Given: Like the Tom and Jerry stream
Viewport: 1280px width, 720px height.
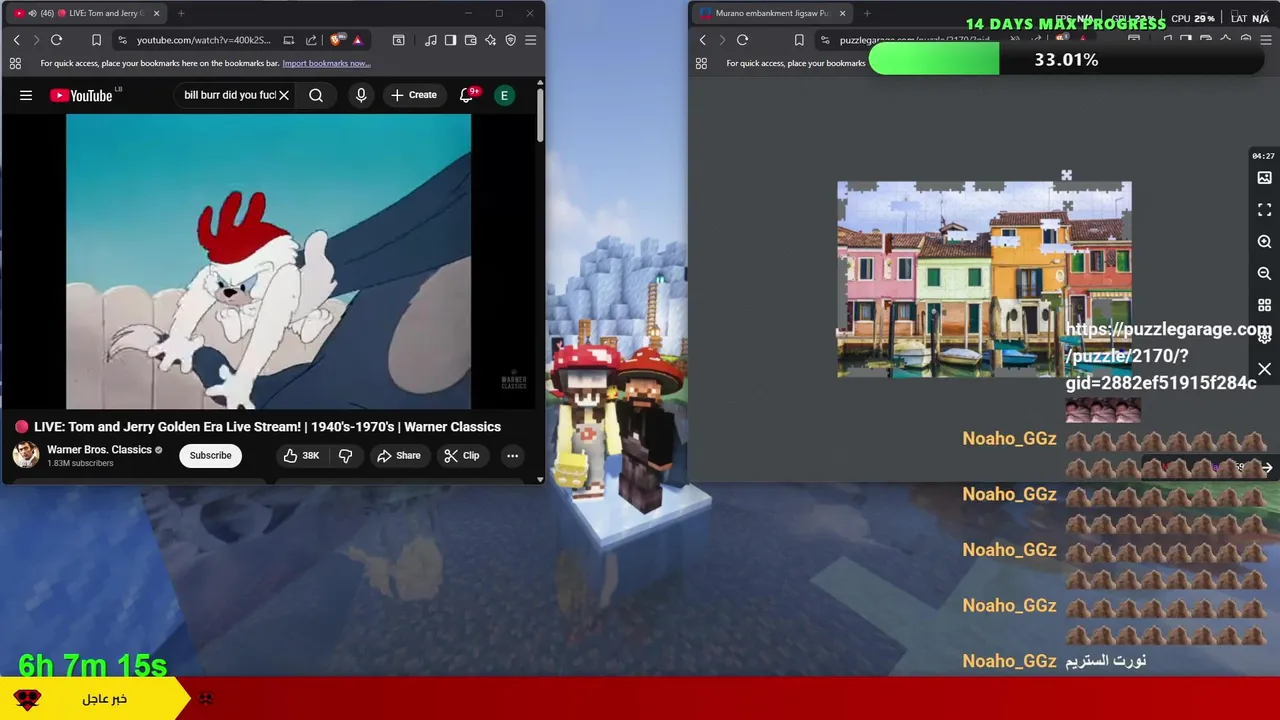Looking at the screenshot, I should point(301,455).
